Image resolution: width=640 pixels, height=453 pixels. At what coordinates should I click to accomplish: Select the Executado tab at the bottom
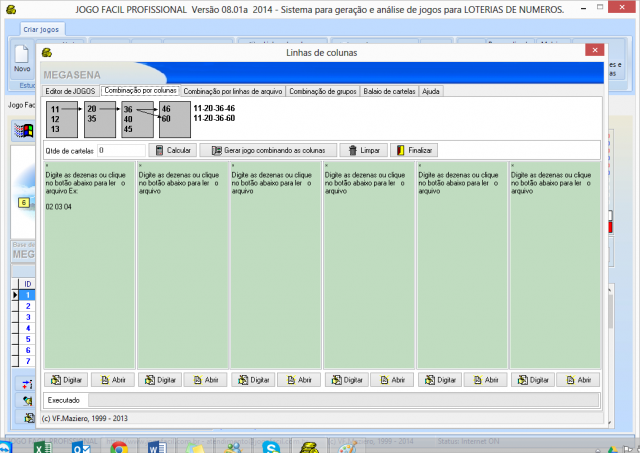[x=66, y=400]
